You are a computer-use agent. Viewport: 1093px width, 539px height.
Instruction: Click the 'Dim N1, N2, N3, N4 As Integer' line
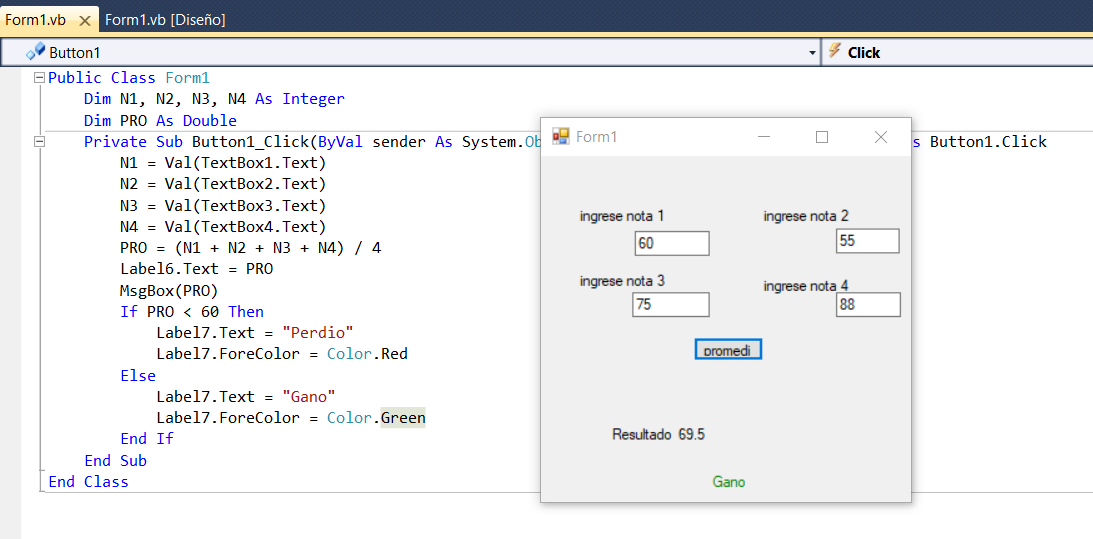click(214, 99)
